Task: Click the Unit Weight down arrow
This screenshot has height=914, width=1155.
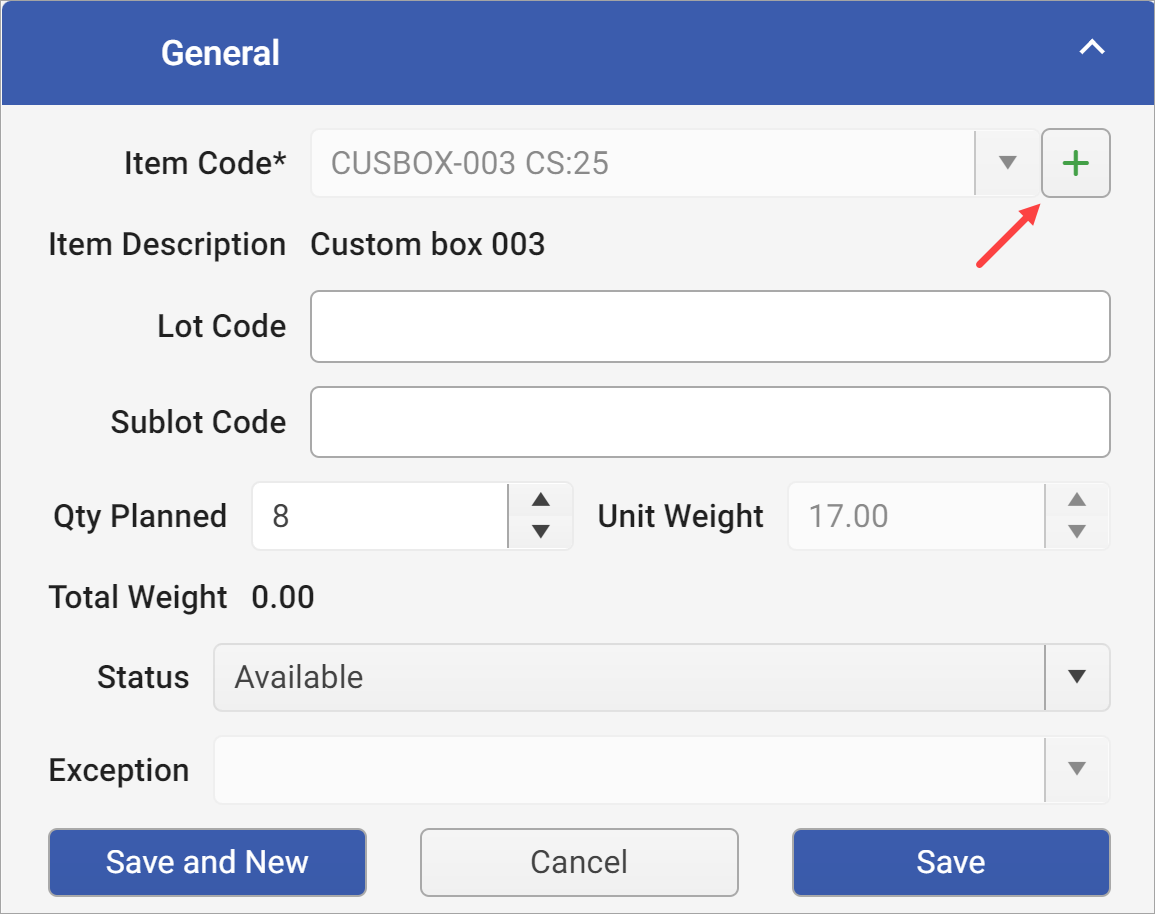Action: pos(1077,531)
